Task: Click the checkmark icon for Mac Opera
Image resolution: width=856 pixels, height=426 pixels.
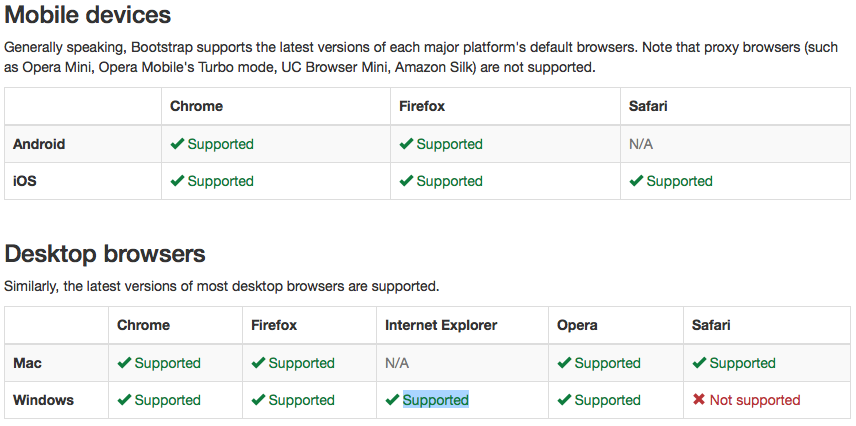Action: (x=564, y=363)
